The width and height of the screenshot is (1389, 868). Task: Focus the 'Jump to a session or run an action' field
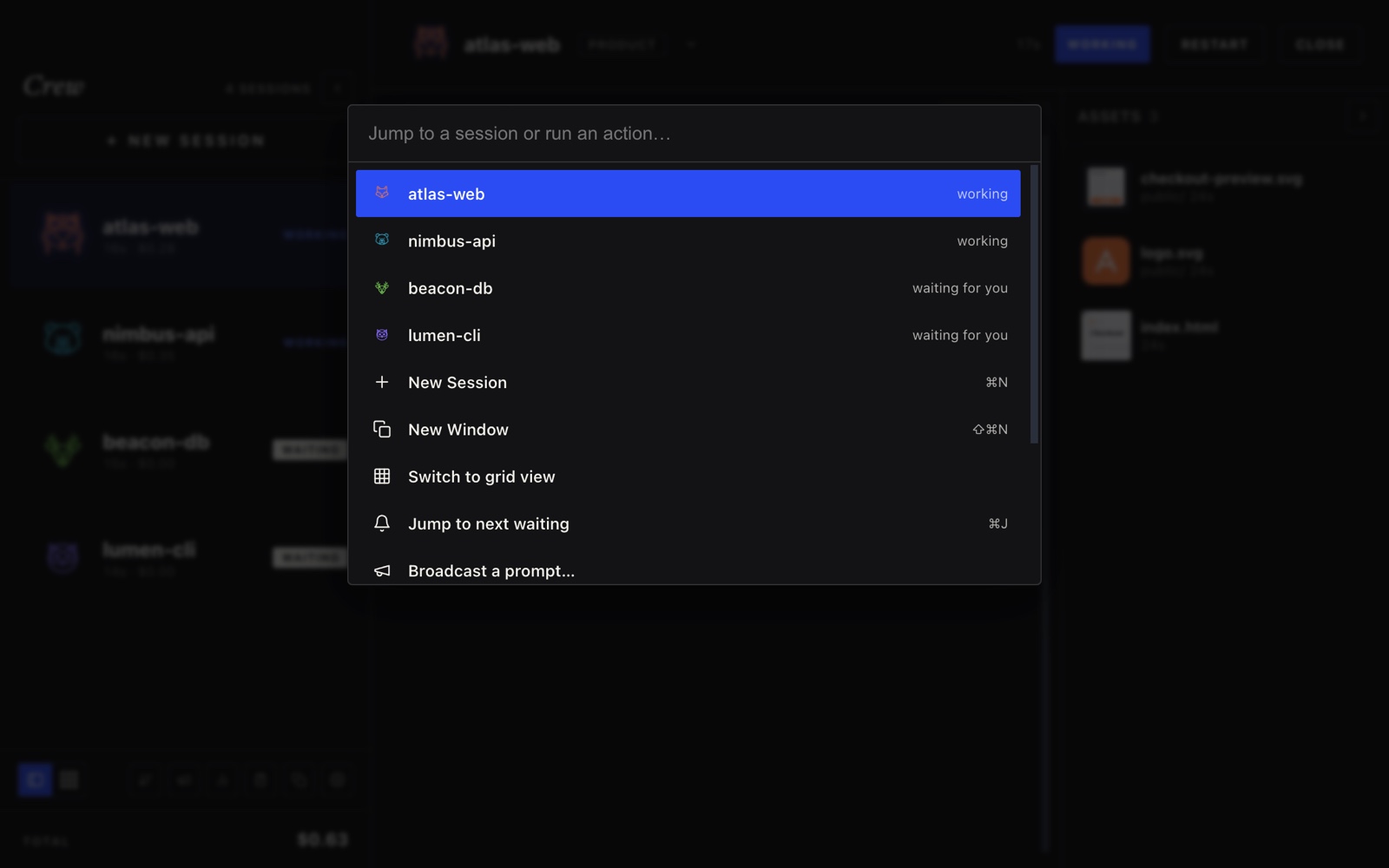(x=694, y=134)
